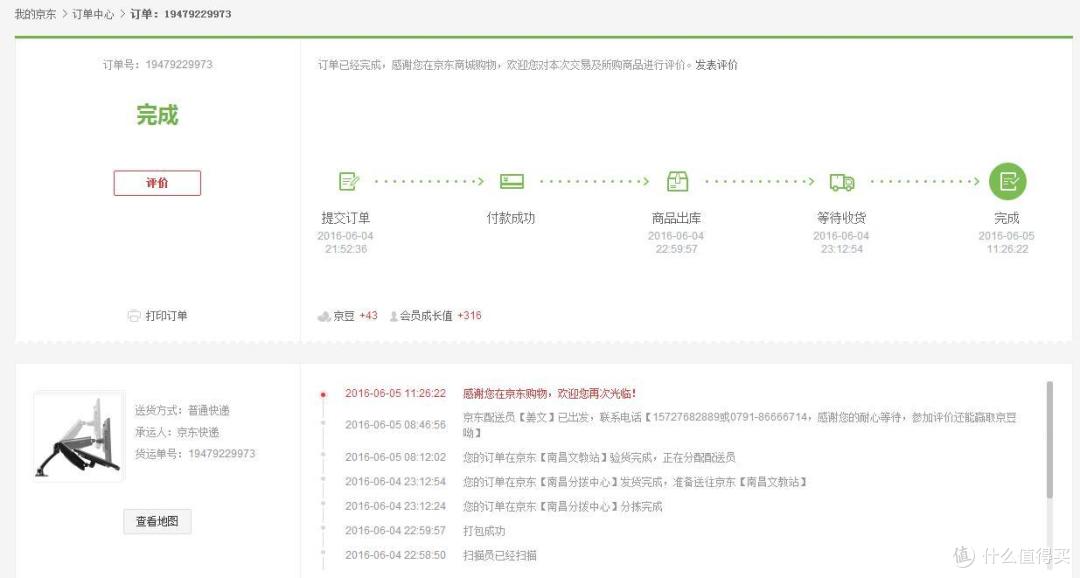Viewport: 1080px width, 578px height.
Task: Click 承运人: 京东快递 text
Action: point(177,432)
